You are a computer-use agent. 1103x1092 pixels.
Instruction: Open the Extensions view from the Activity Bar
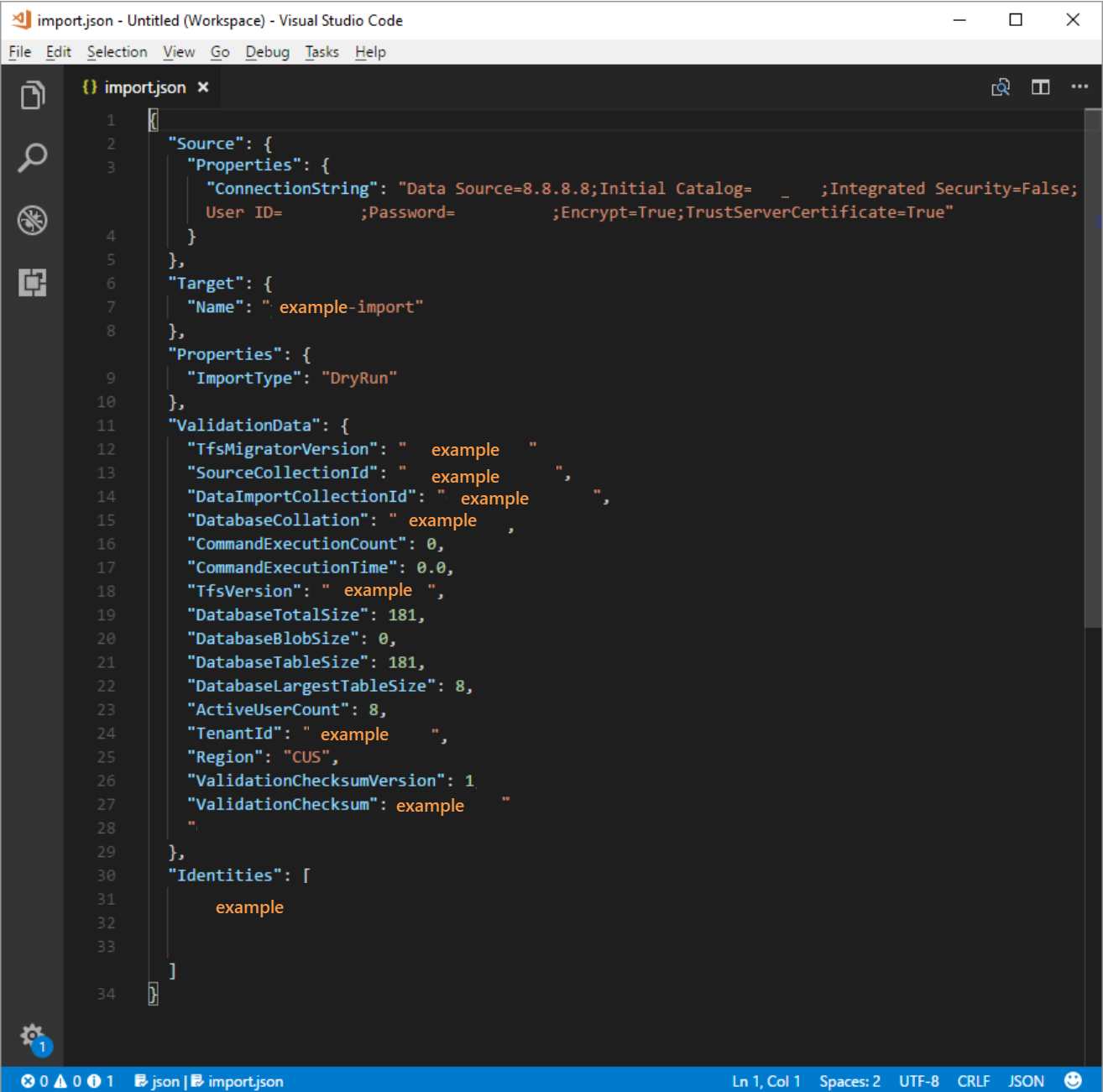pos(33,283)
